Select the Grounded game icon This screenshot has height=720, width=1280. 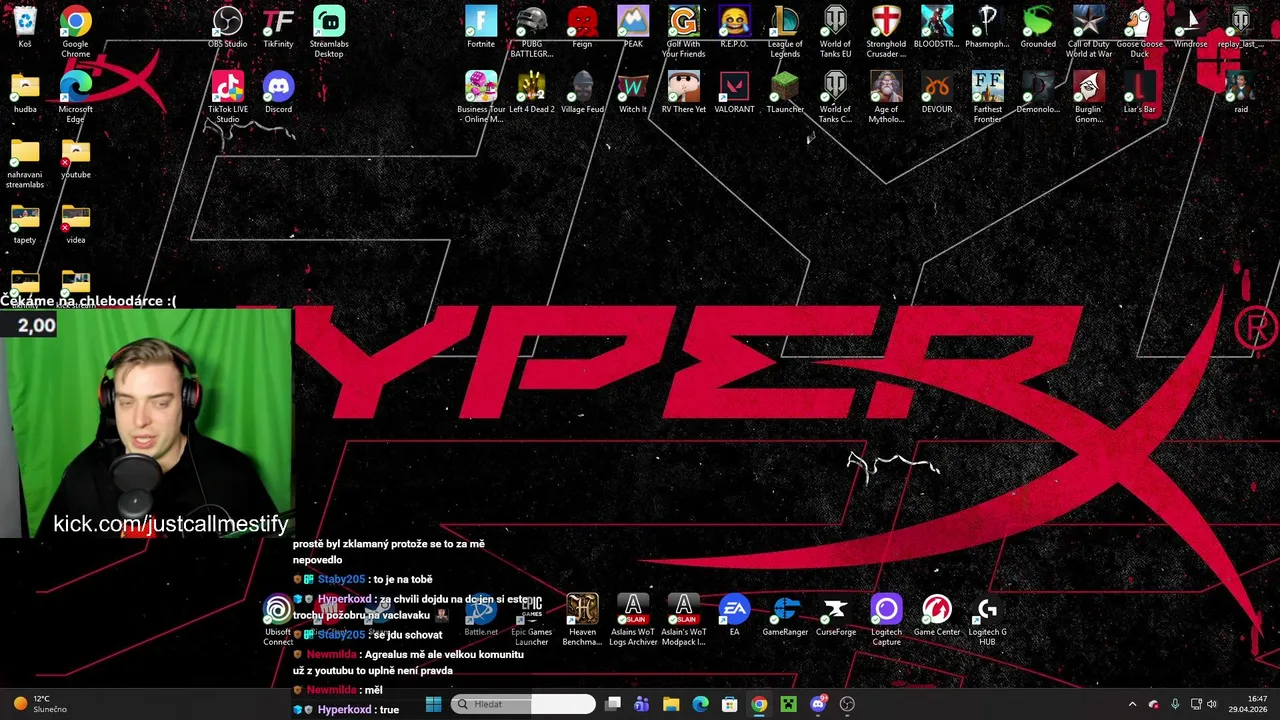tap(1038, 28)
